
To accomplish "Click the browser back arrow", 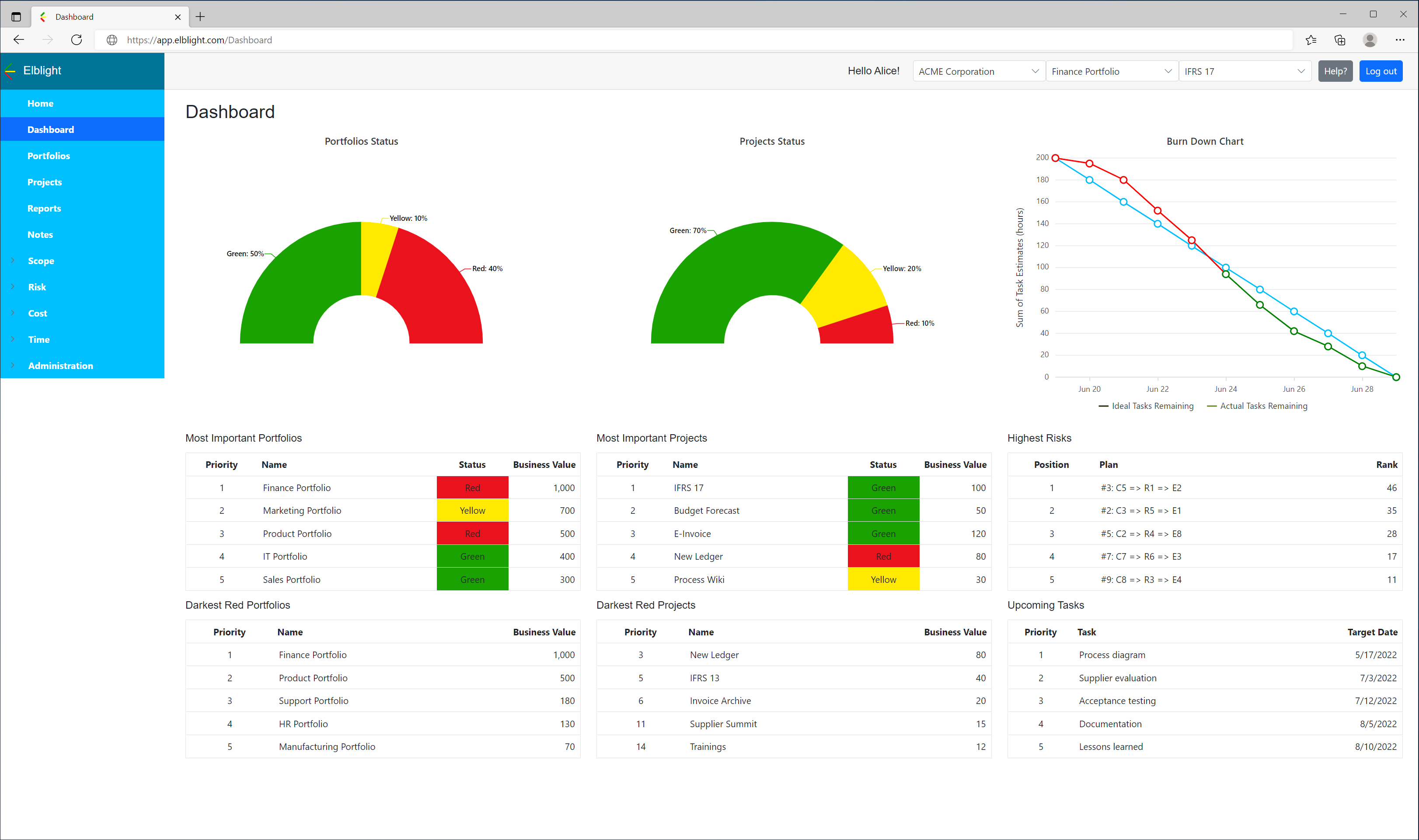I will pyautogui.click(x=19, y=40).
